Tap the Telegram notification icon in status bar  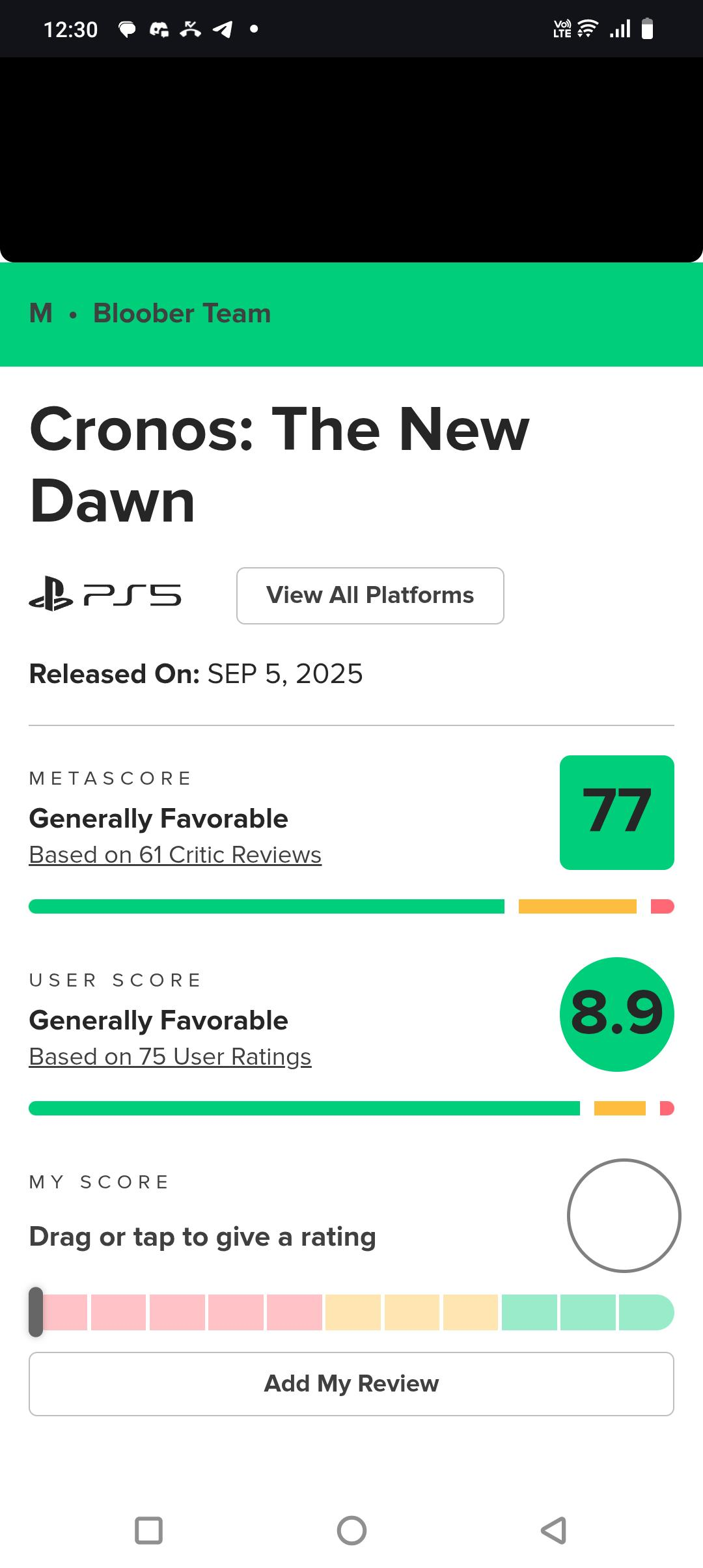(223, 29)
